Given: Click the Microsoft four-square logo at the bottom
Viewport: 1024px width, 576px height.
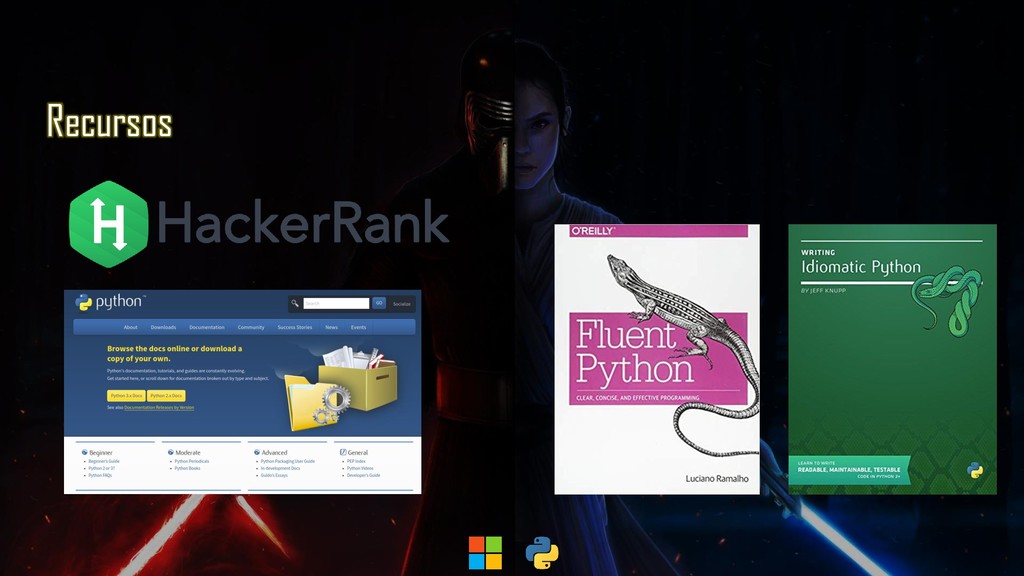Looking at the screenshot, I should coord(485,553).
